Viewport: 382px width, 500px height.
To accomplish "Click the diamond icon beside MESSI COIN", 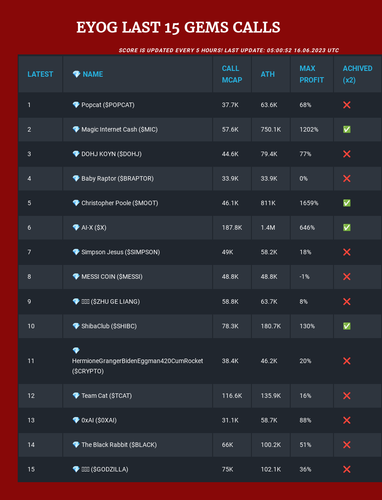I will pyautogui.click(x=76, y=277).
